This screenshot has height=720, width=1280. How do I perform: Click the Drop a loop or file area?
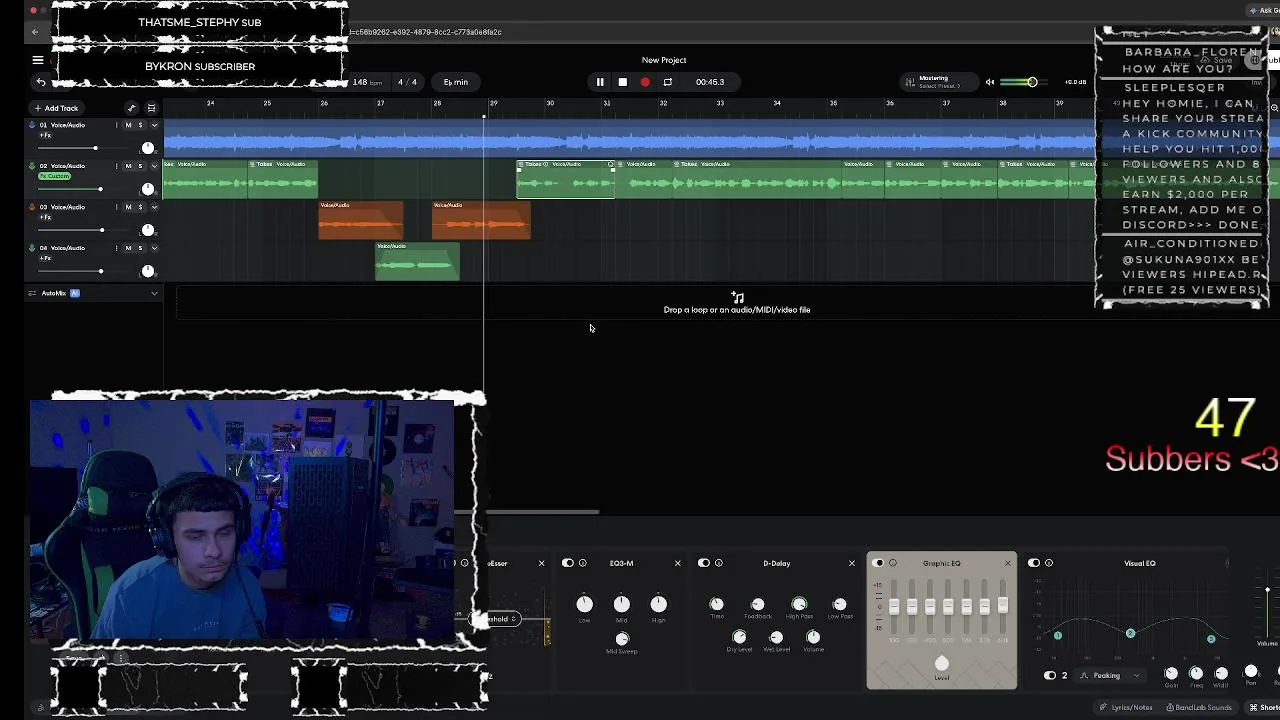(737, 304)
